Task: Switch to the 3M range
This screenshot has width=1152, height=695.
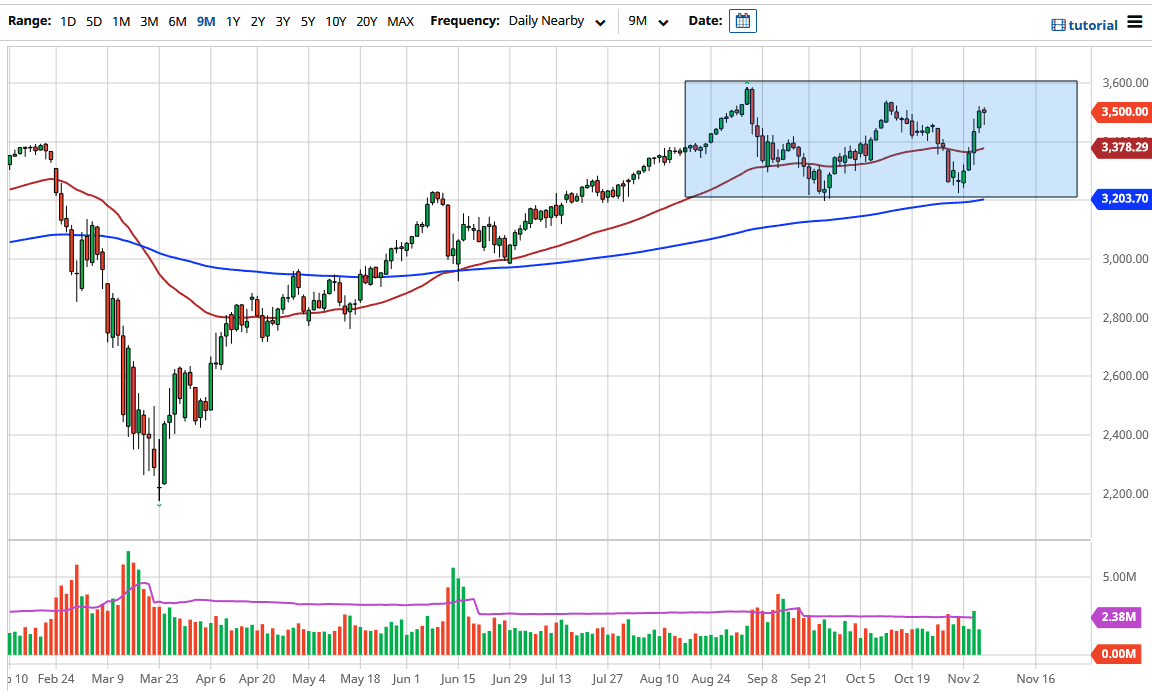Action: click(x=148, y=21)
